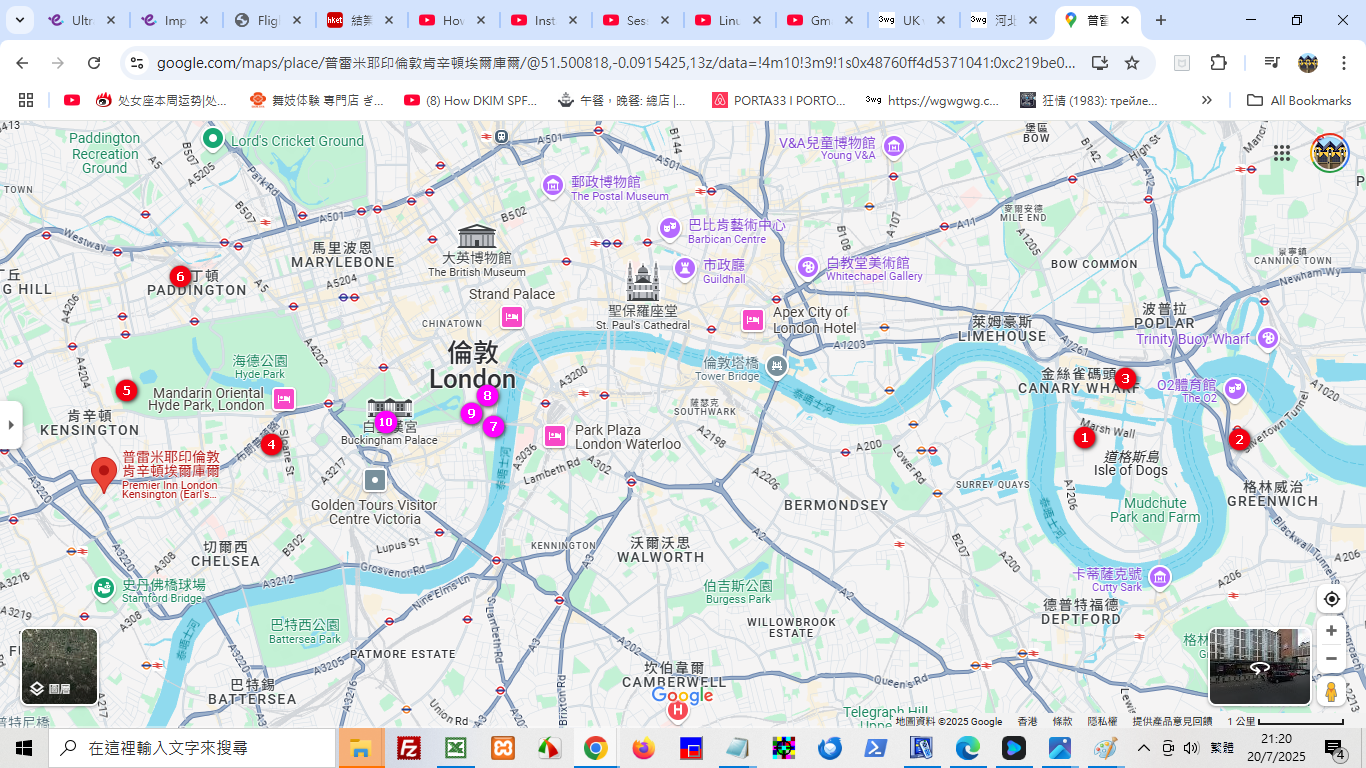Open the Street View thumbnail preview
1366x768 pixels.
coord(1259,666)
